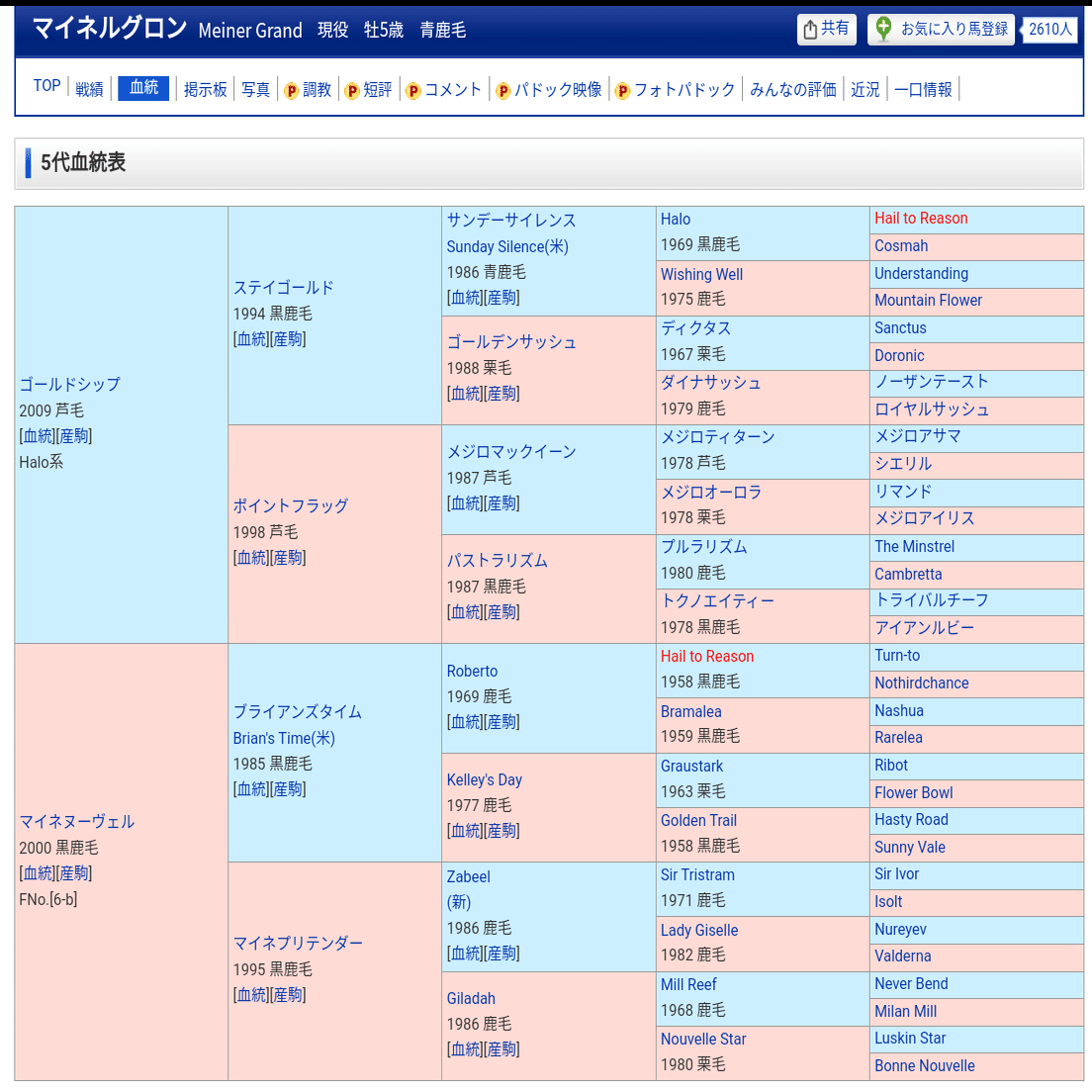This screenshot has width=1092, height=1092.
Task: Open プルラリズム horse link
Action: (704, 547)
